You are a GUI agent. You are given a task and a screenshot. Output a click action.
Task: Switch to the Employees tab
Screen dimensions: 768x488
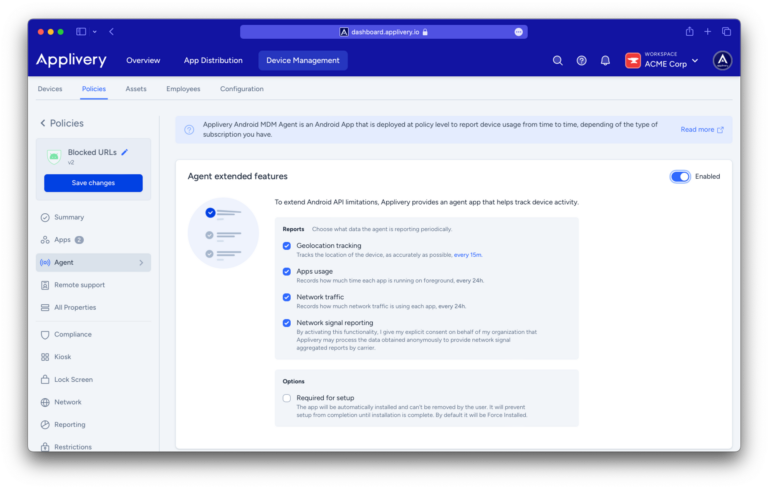pyautogui.click(x=183, y=89)
